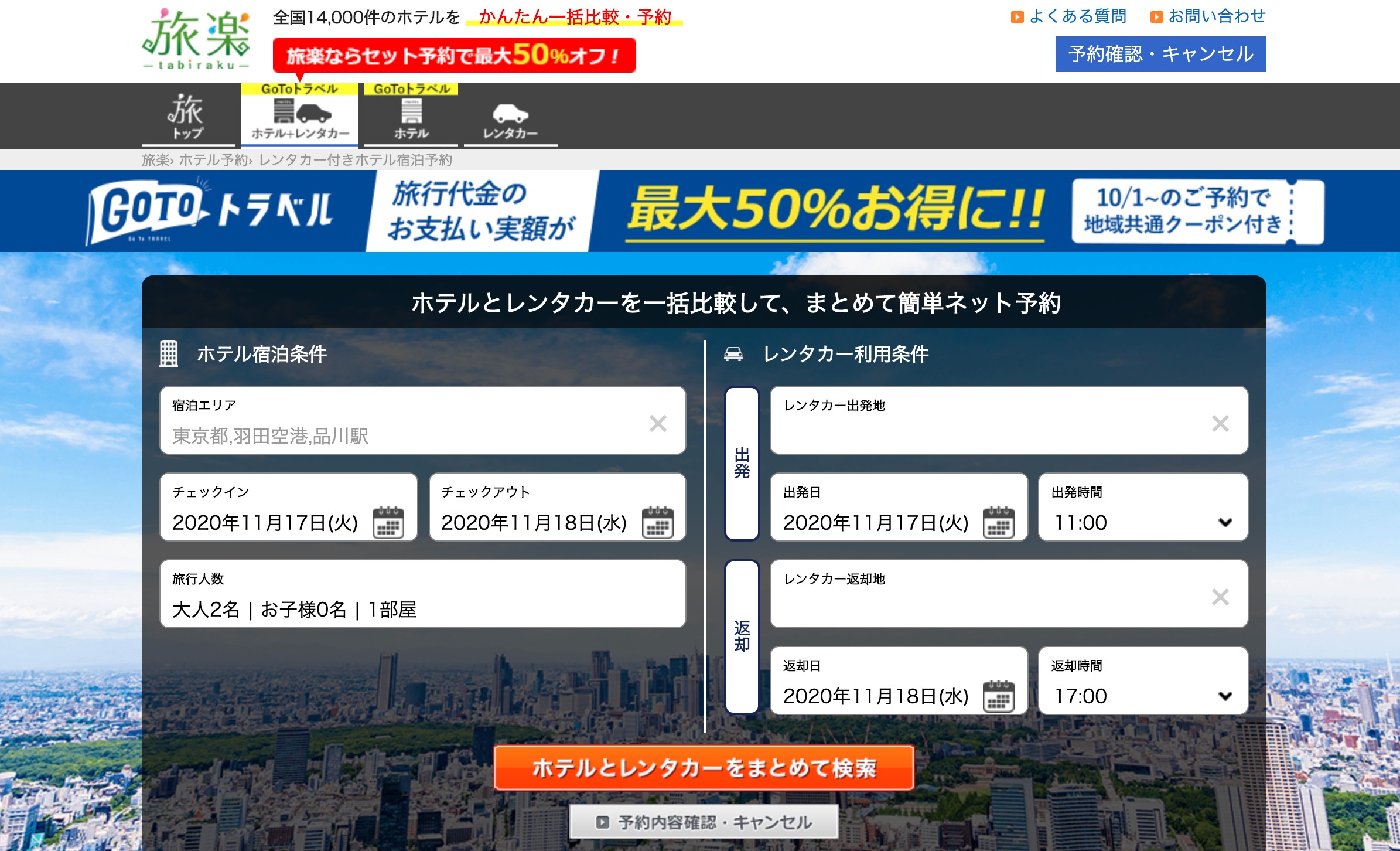Click the 出発 vertical label
This screenshot has height=851, width=1400.
tap(742, 464)
